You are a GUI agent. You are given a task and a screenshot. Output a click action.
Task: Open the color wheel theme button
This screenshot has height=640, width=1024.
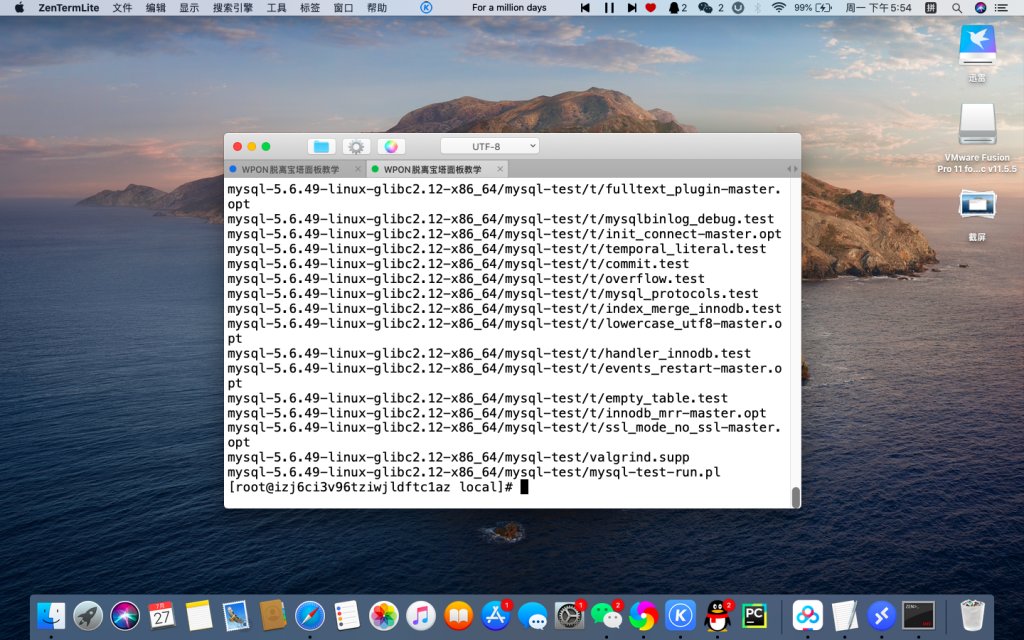click(391, 146)
